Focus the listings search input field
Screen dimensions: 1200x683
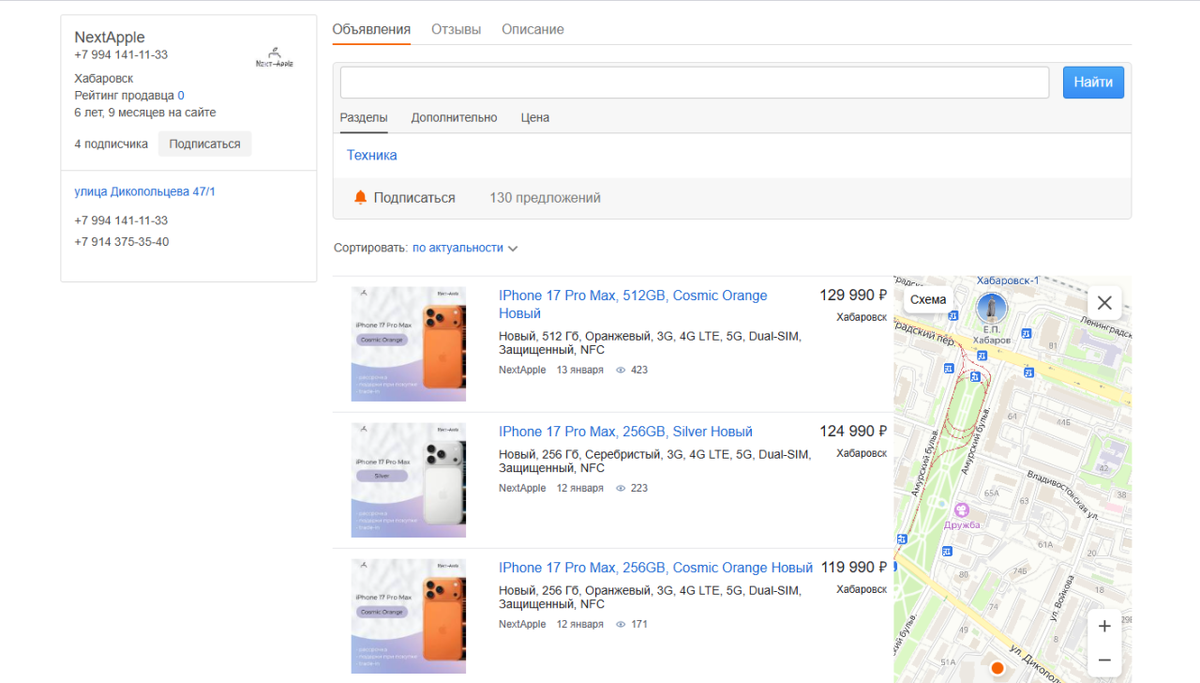pyautogui.click(x=694, y=82)
